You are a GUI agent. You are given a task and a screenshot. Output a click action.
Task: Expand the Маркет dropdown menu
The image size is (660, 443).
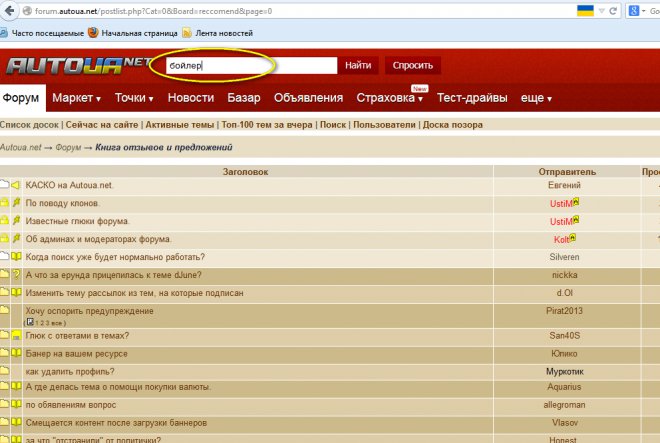pyautogui.click(x=77, y=98)
